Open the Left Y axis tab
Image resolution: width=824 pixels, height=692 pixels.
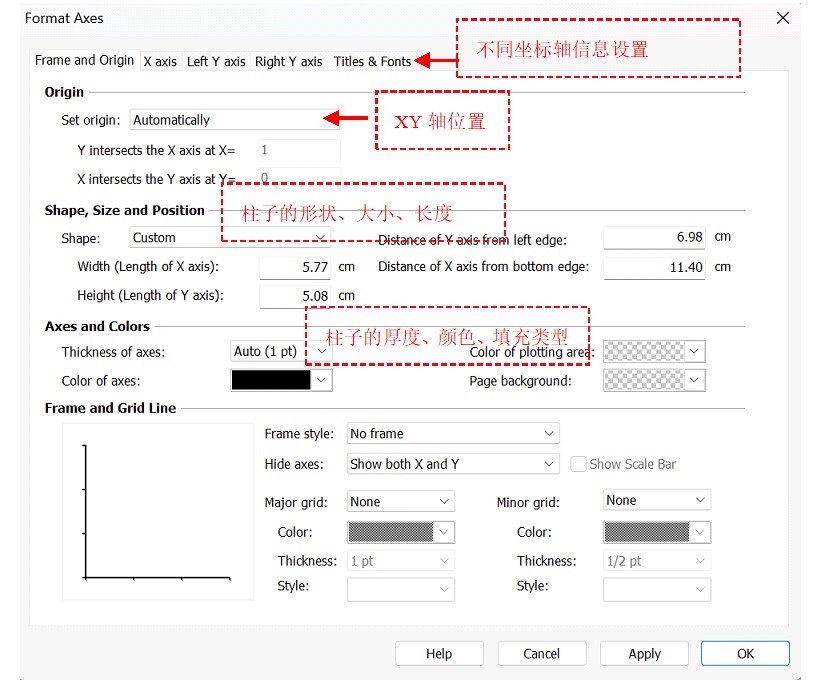coord(216,61)
